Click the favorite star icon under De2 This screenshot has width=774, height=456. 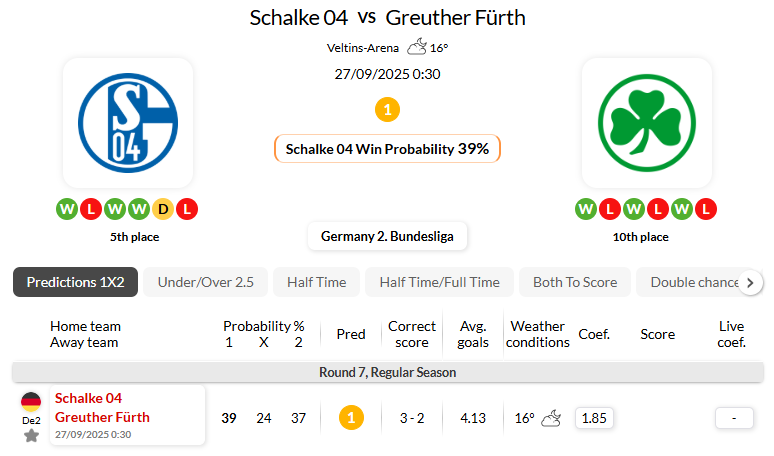31,436
